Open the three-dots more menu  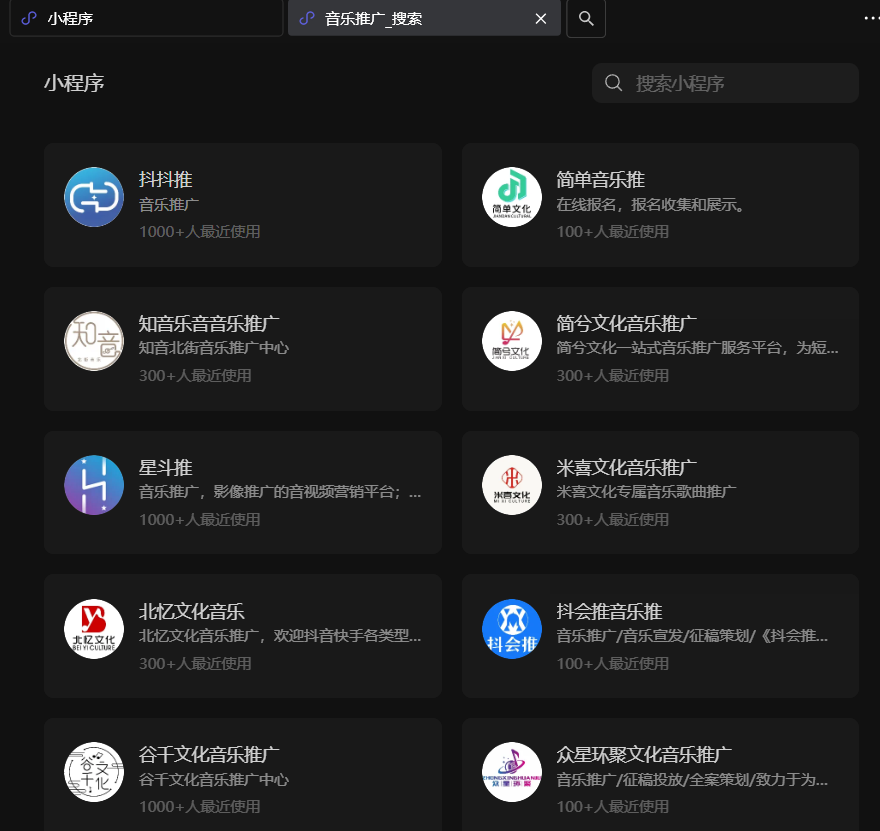click(x=872, y=19)
